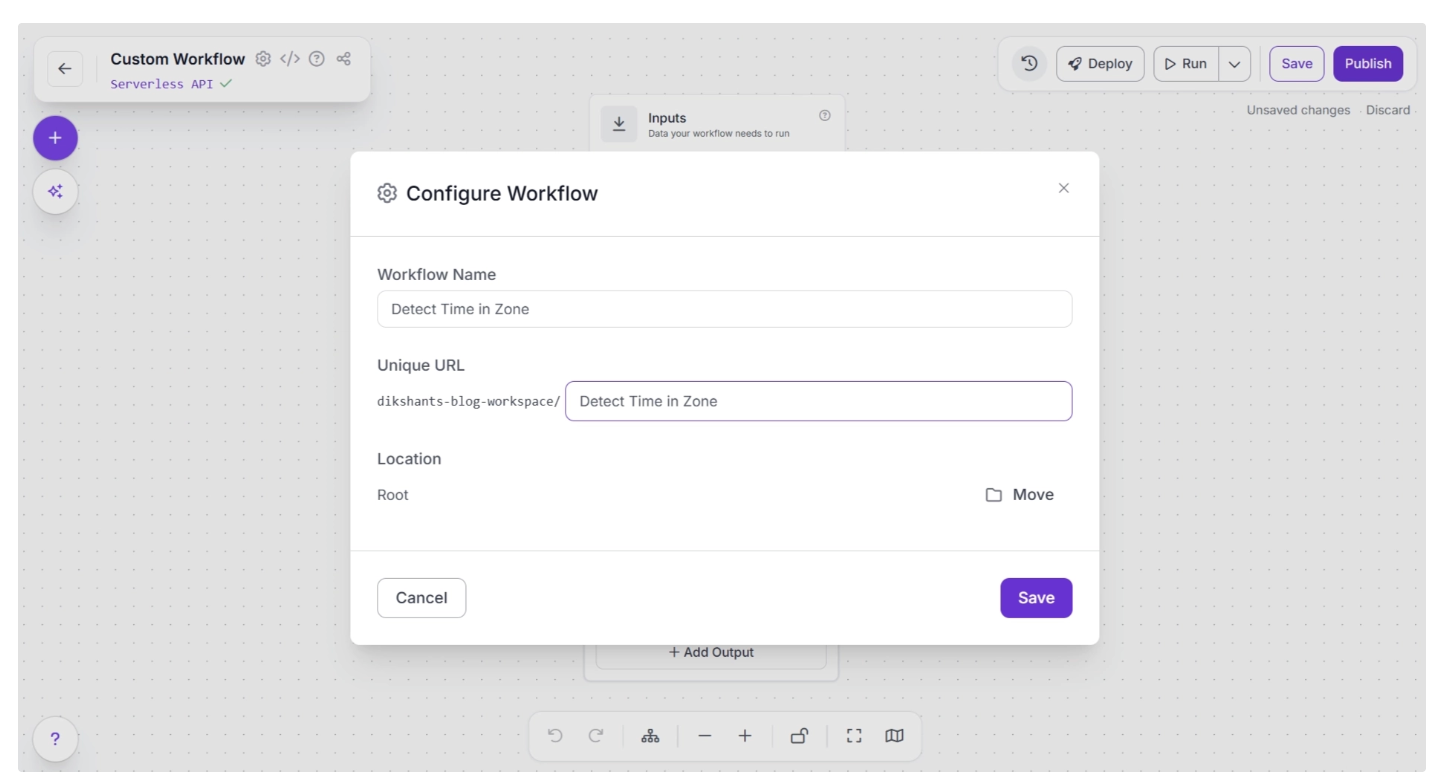Toggle fit-to-screen view icon
The width and height of the screenshot is (1446, 780).
click(853, 736)
